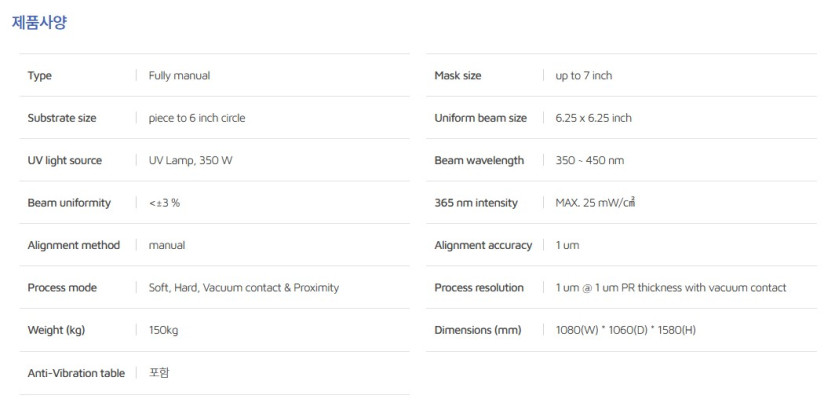Viewport: 835px width, 410px height.
Task: Select the 150kg weight value
Action: 163,330
